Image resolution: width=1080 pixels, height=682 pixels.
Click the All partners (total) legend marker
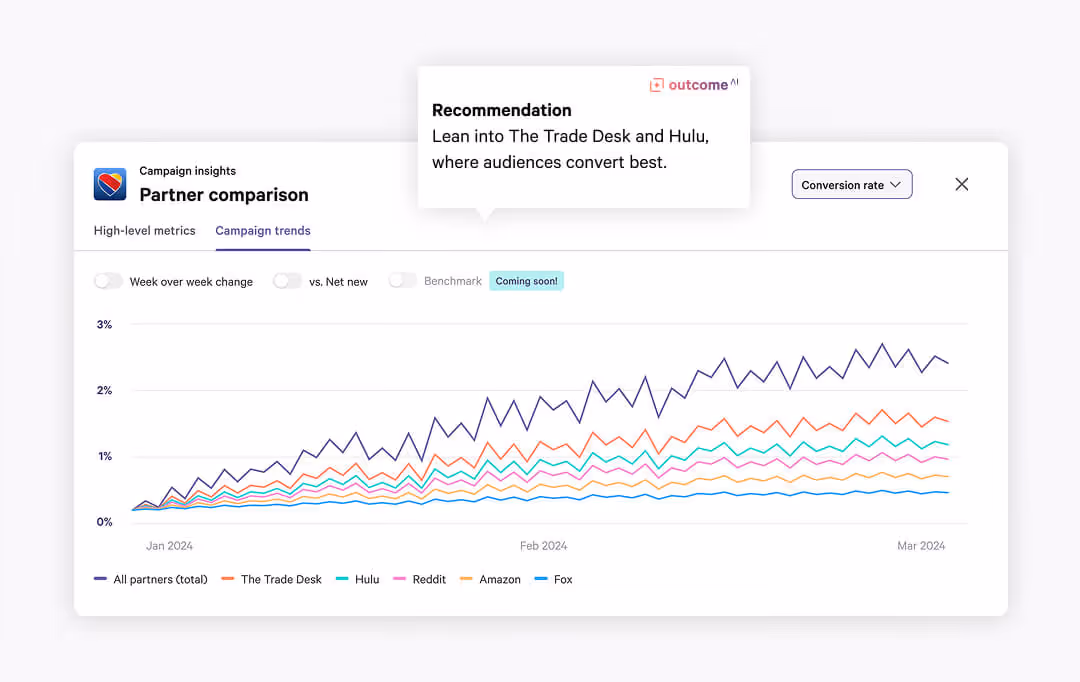tap(99, 579)
